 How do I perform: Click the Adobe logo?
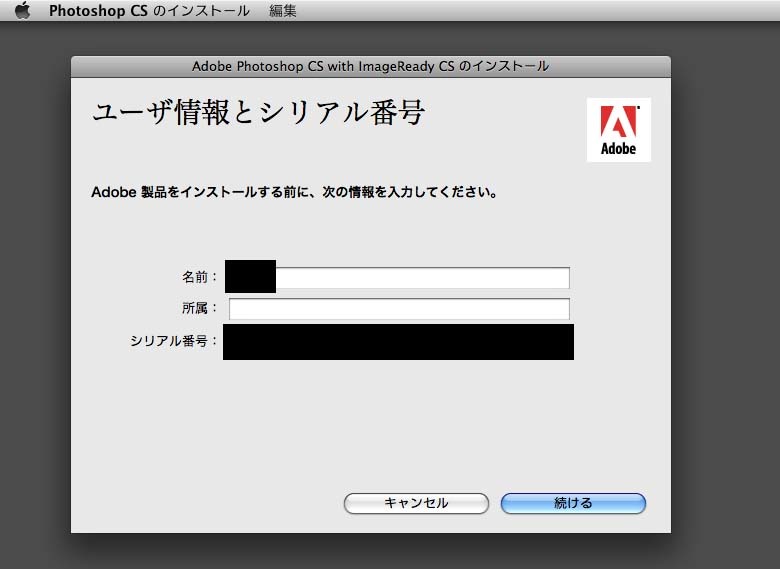[619, 130]
